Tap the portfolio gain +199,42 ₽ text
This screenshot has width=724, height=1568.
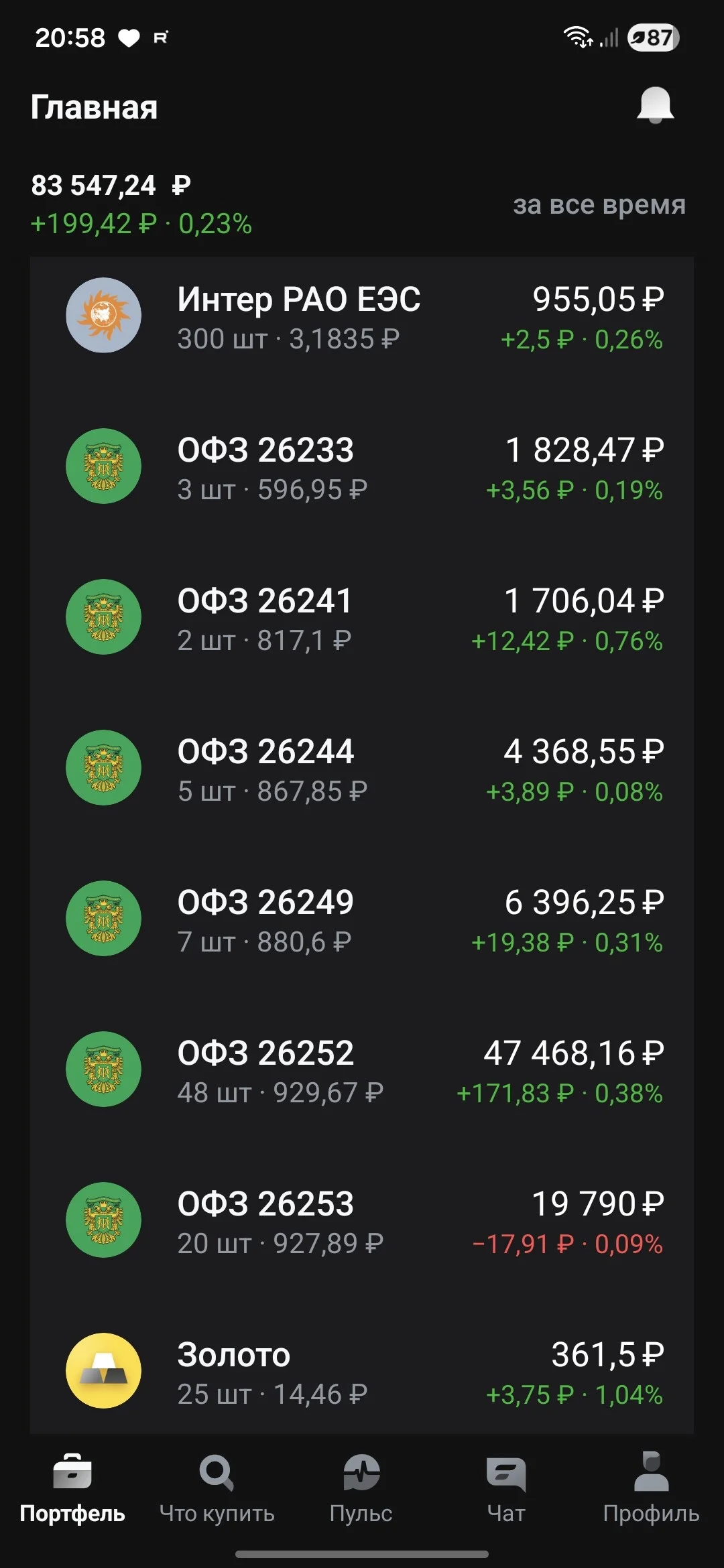[x=94, y=224]
